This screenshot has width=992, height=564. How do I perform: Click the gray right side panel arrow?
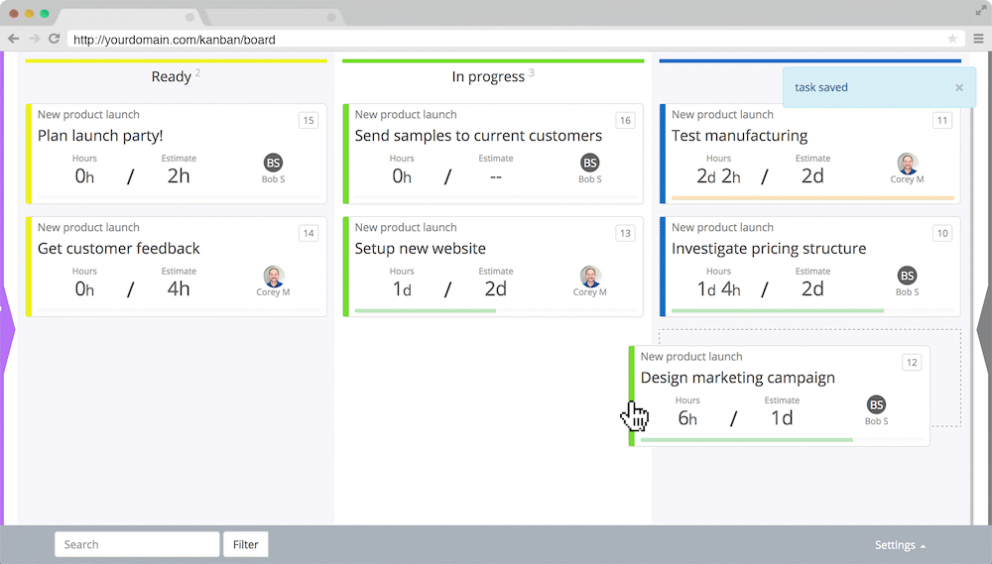[x=984, y=329]
